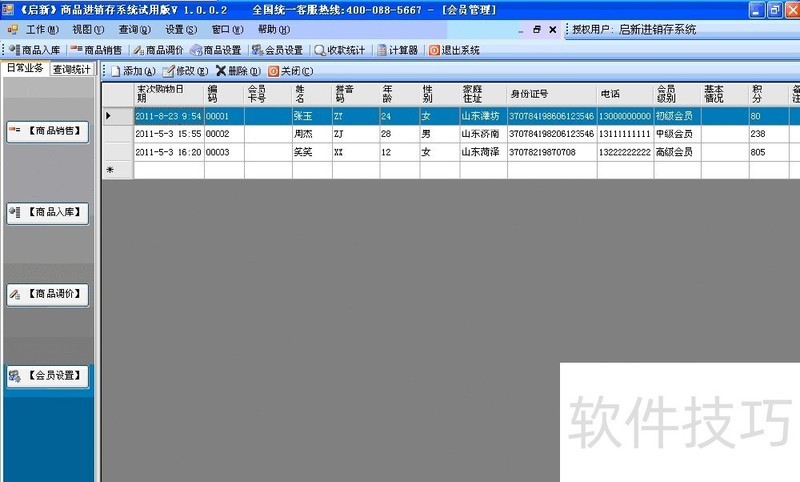Add a new member with 添加
Viewport: 800px width, 482px height.
click(x=134, y=71)
